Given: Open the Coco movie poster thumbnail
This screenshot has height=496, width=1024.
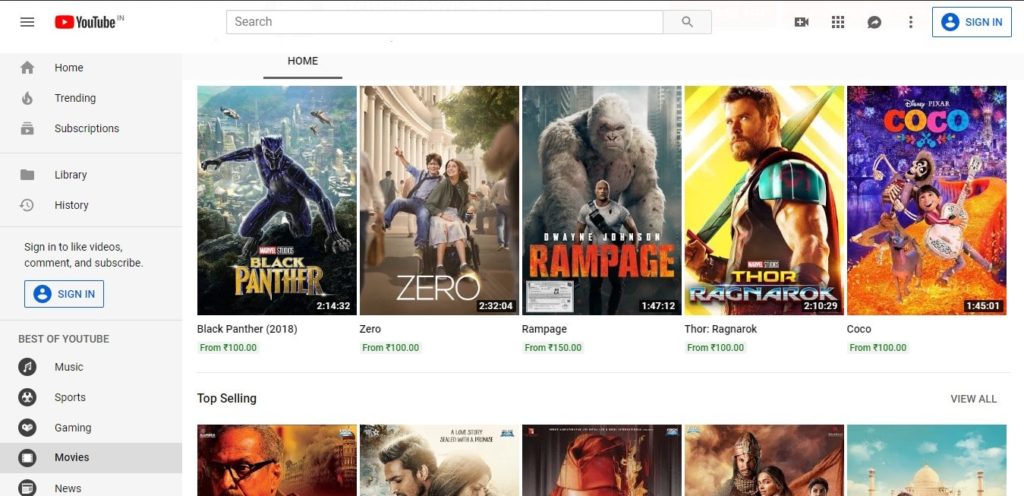Looking at the screenshot, I should point(927,200).
